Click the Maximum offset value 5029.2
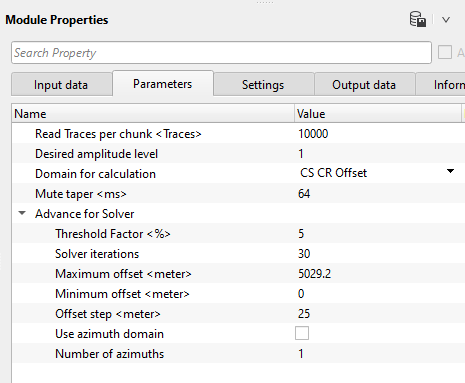The height and width of the screenshot is (383, 465). click(315, 274)
